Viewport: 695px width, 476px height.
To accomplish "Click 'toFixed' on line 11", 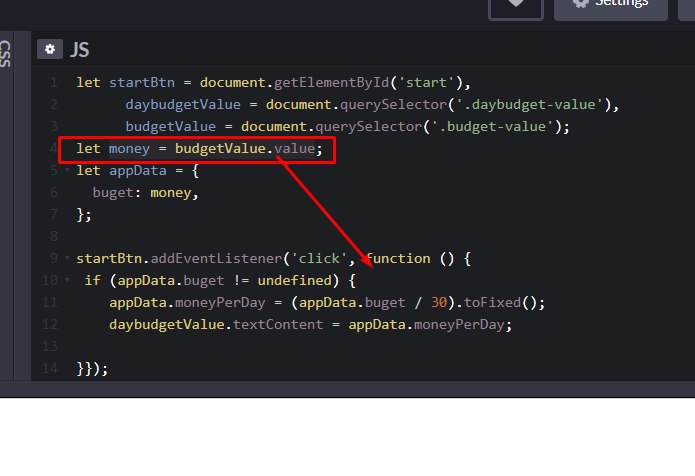I will tap(492, 303).
